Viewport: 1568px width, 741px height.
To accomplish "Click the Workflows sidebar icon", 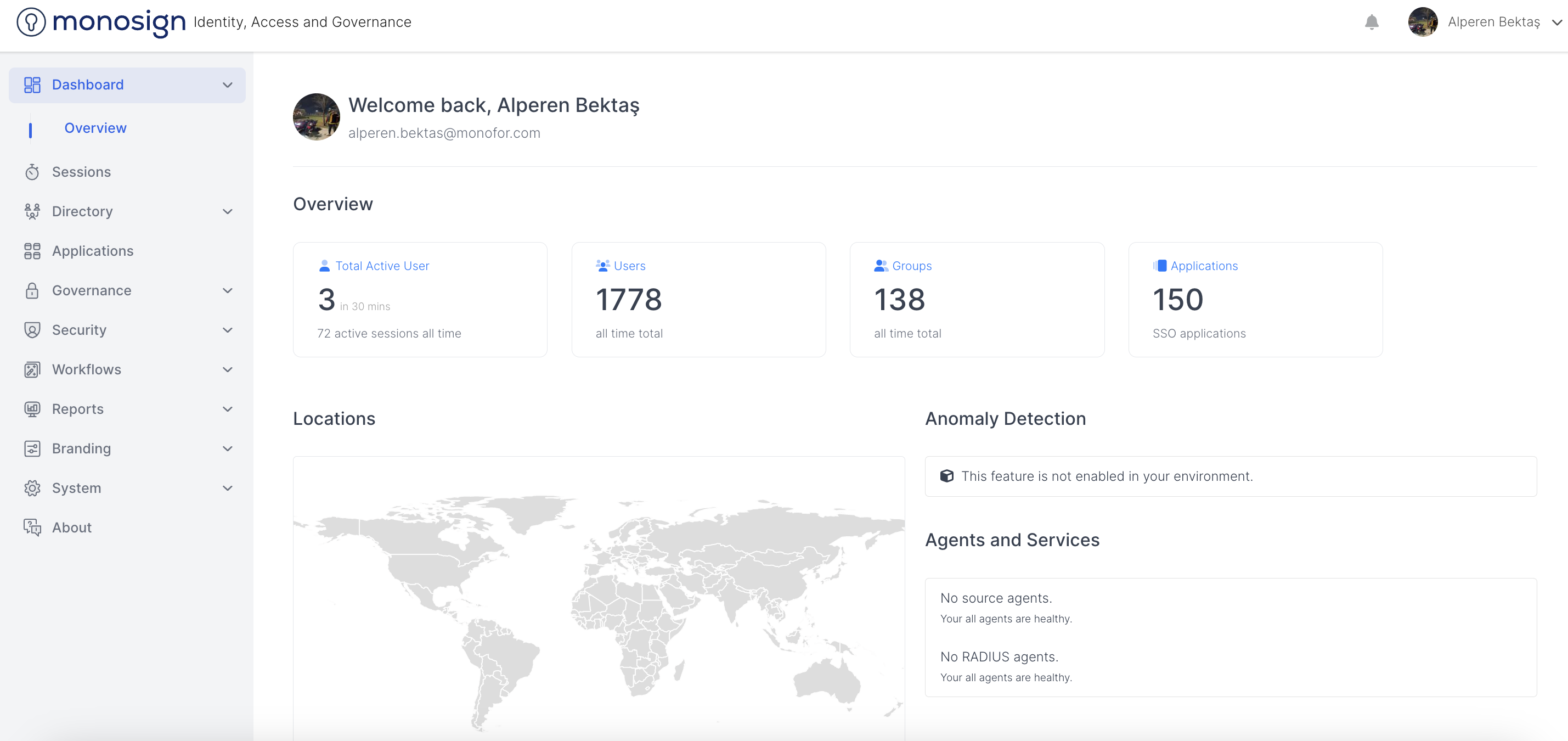I will 32,369.
